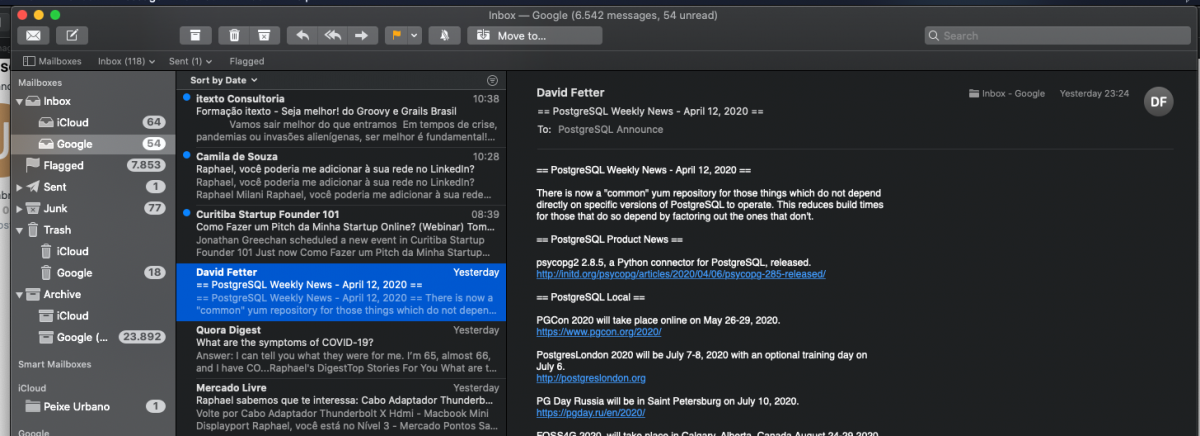This screenshot has width=1200, height=436.
Task: Delete the selected message with trash icon
Action: [234, 36]
